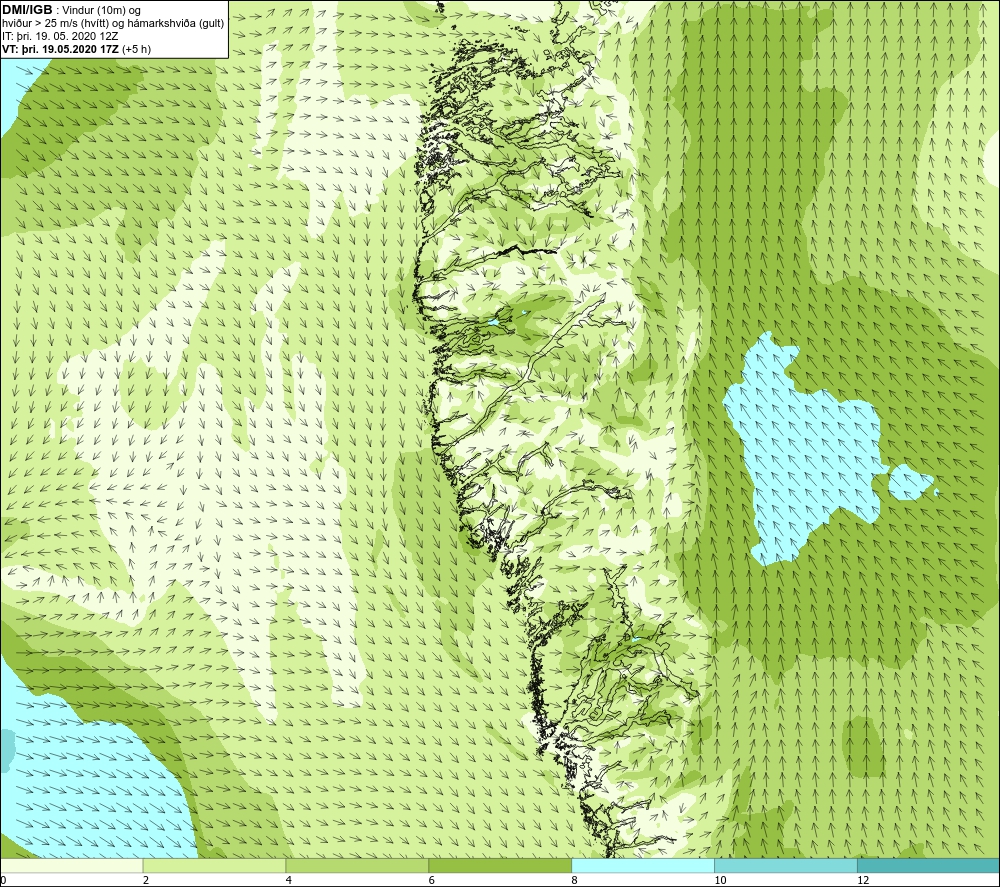Screen dimensions: 1000x887
Task: Pick the 4–6 green scale swatch
Action: tap(357, 865)
